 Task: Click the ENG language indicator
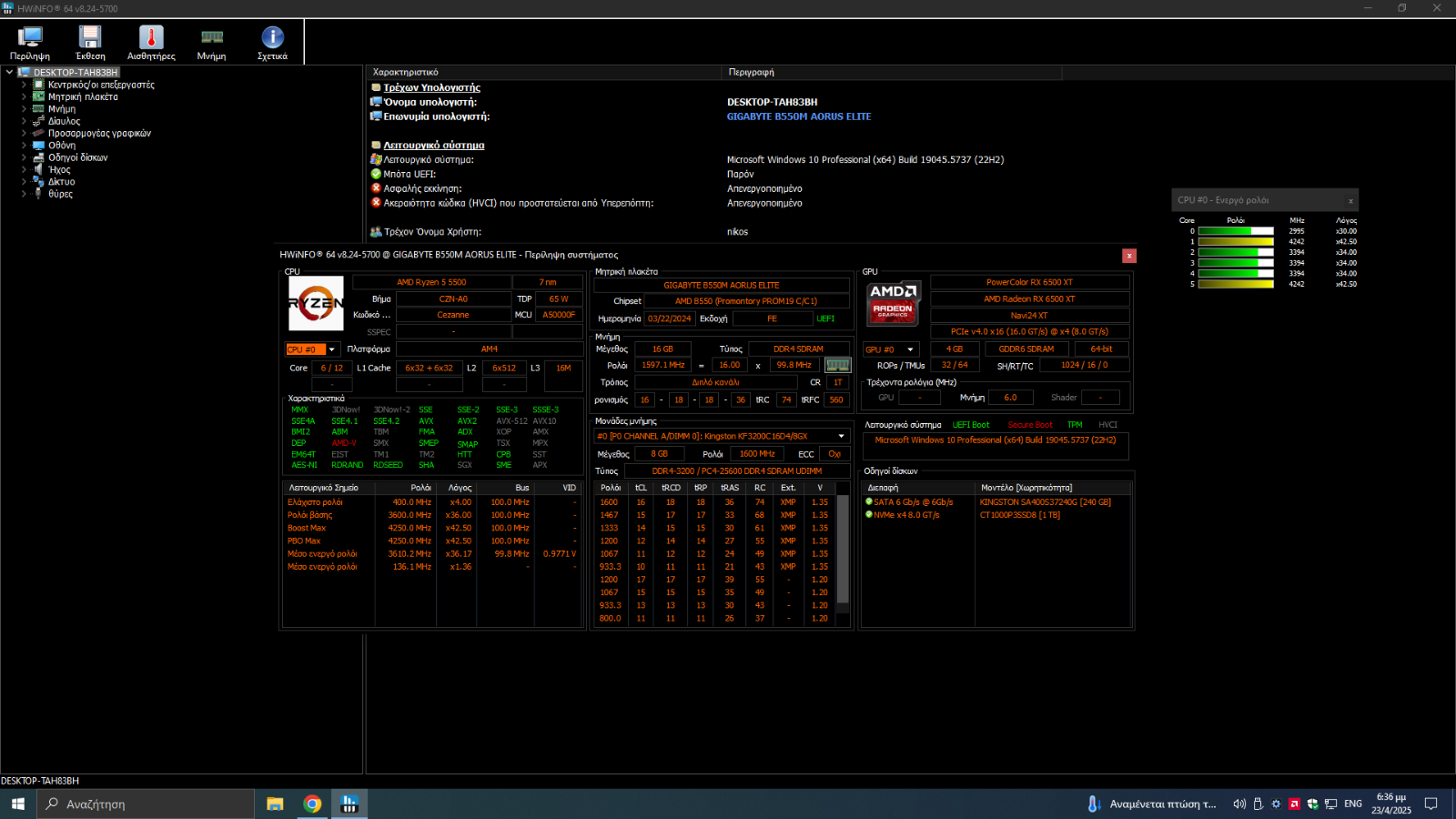tap(1353, 804)
